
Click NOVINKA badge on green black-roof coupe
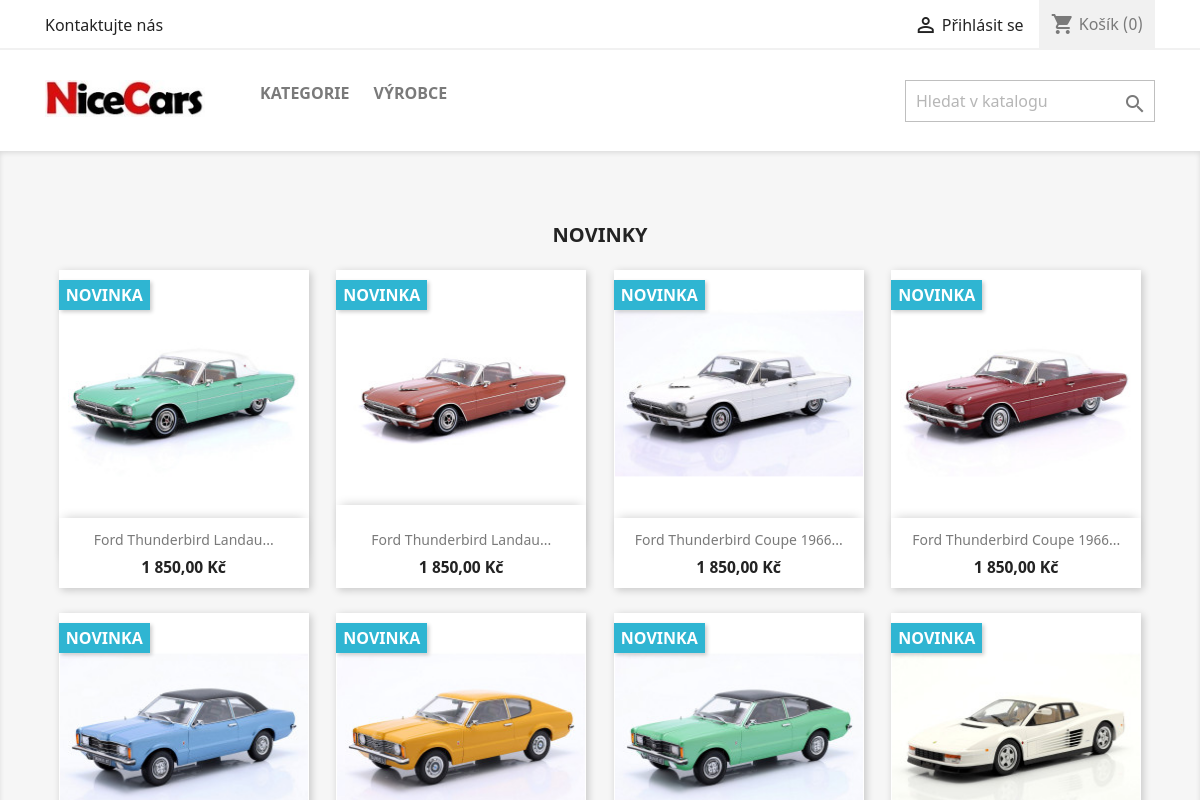pos(659,638)
